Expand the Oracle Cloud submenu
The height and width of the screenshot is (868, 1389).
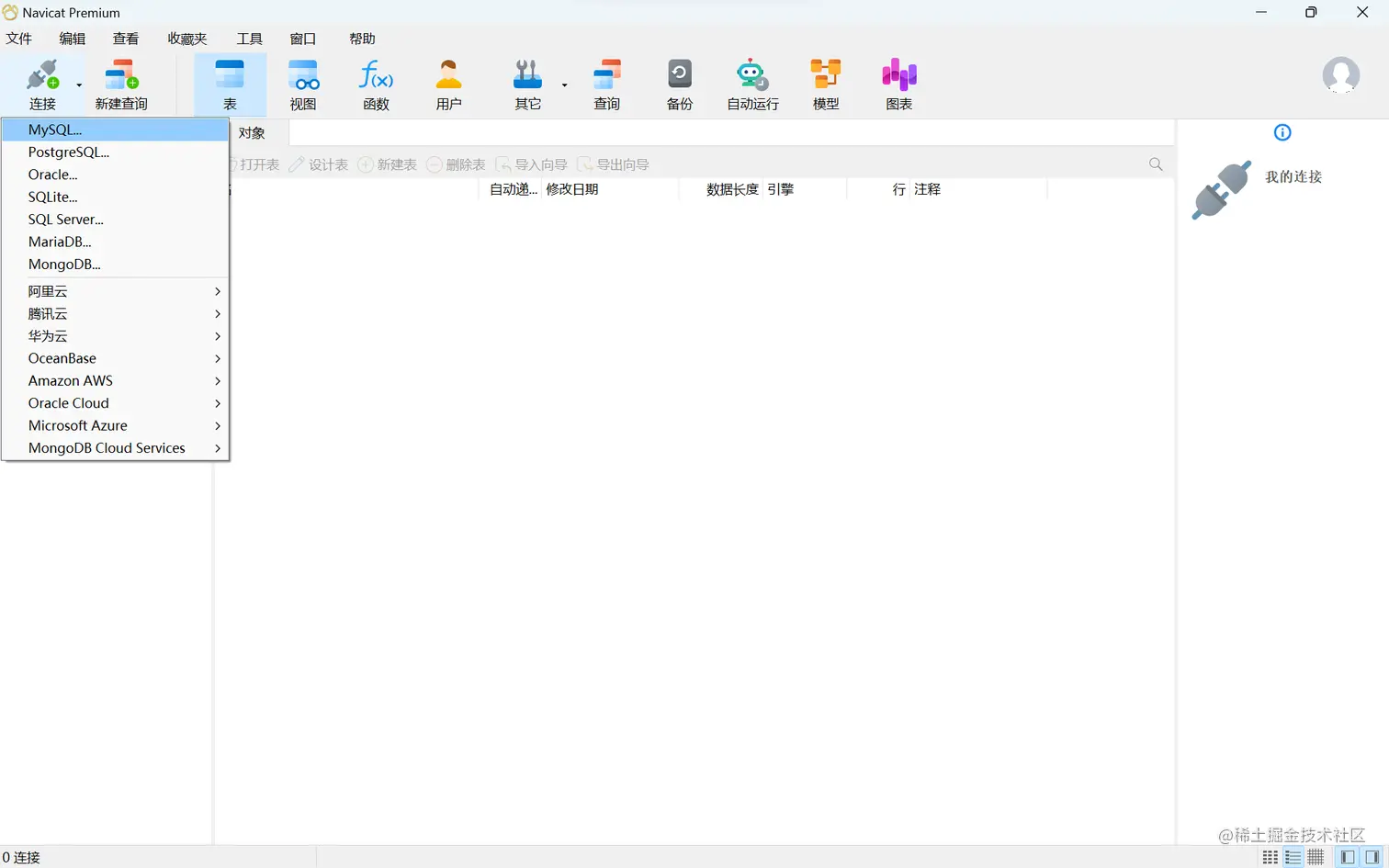point(115,403)
